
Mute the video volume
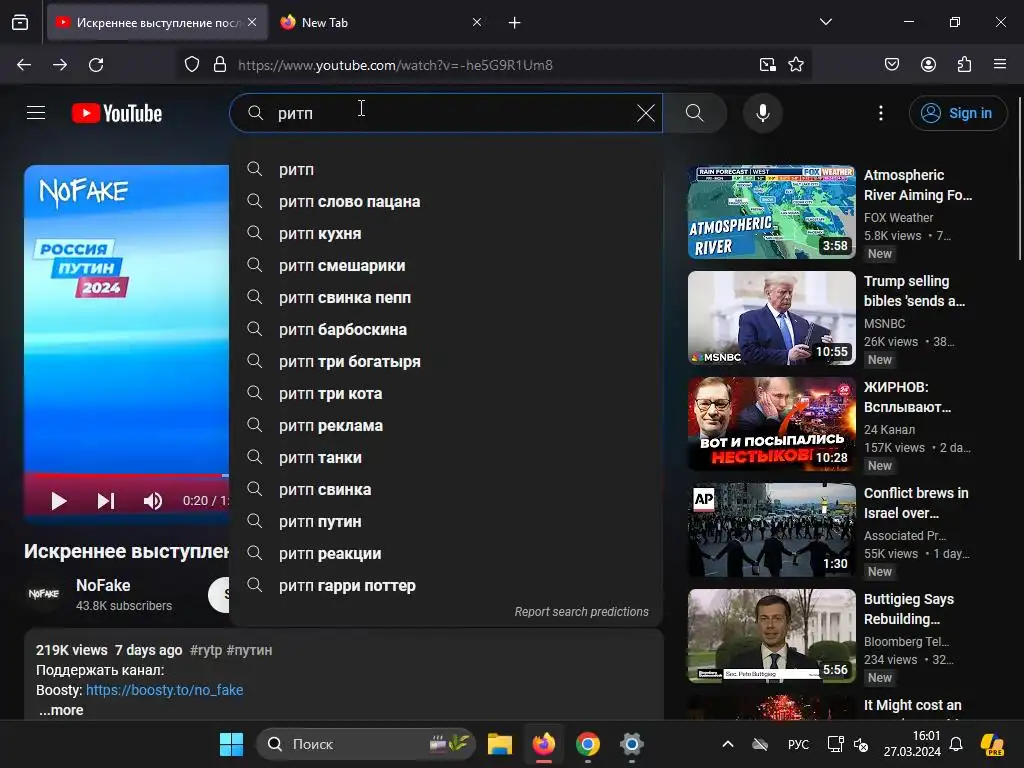(x=153, y=501)
